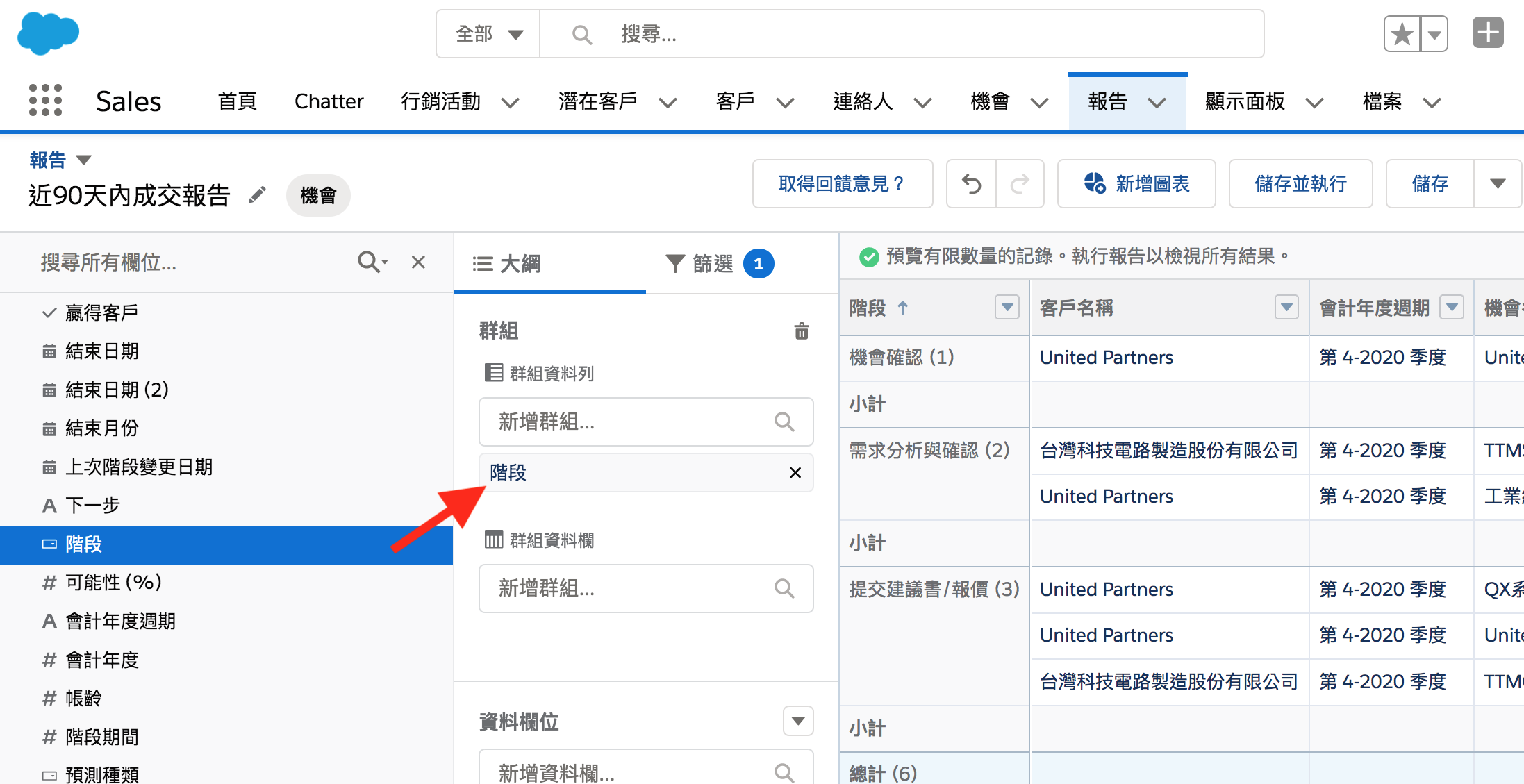Expand the 客戶 nav menu chevron
The width and height of the screenshot is (1524, 784).
(x=785, y=103)
